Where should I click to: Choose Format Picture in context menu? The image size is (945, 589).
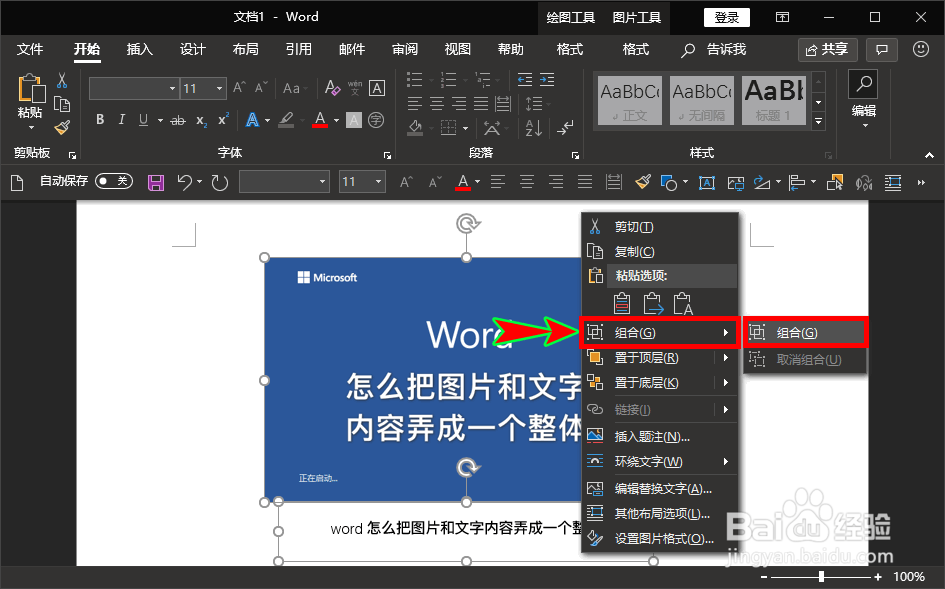[x=659, y=538]
